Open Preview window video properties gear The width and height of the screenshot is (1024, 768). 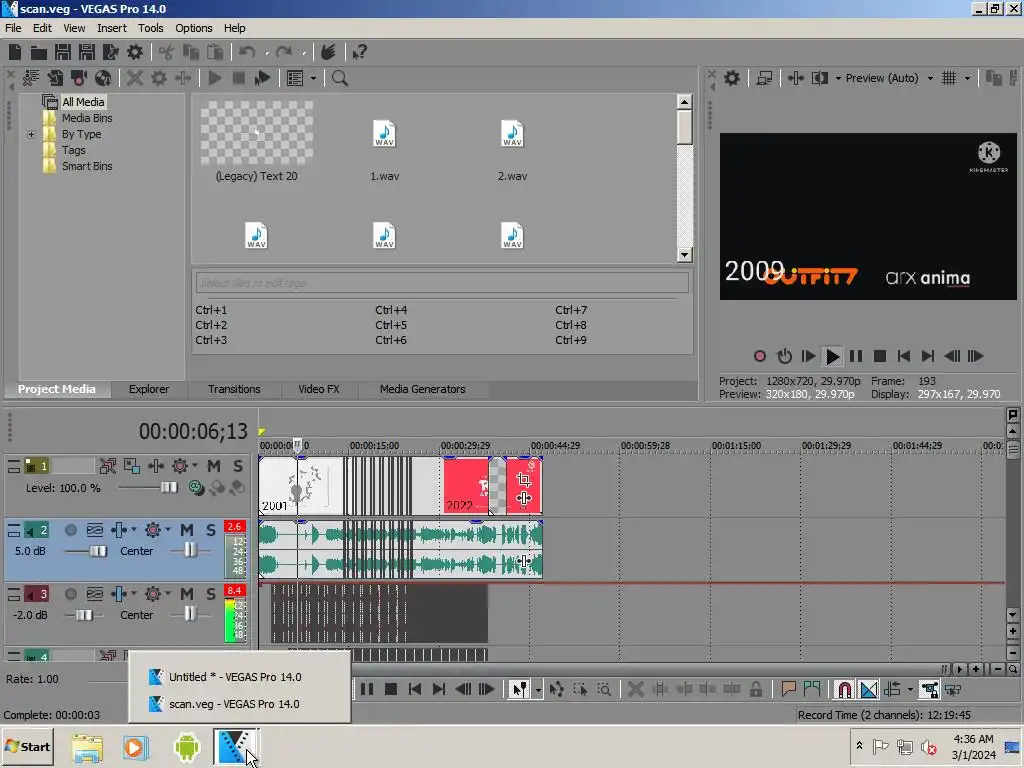(732, 78)
